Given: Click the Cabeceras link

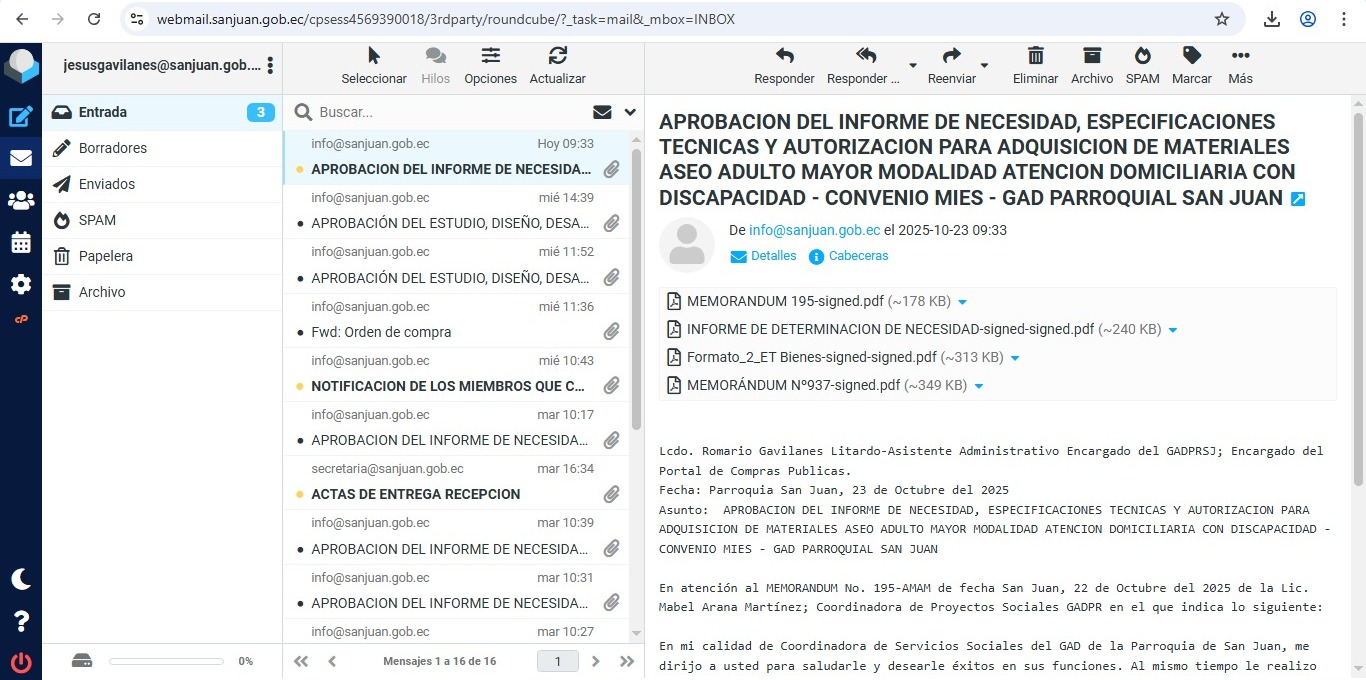Looking at the screenshot, I should point(858,256).
